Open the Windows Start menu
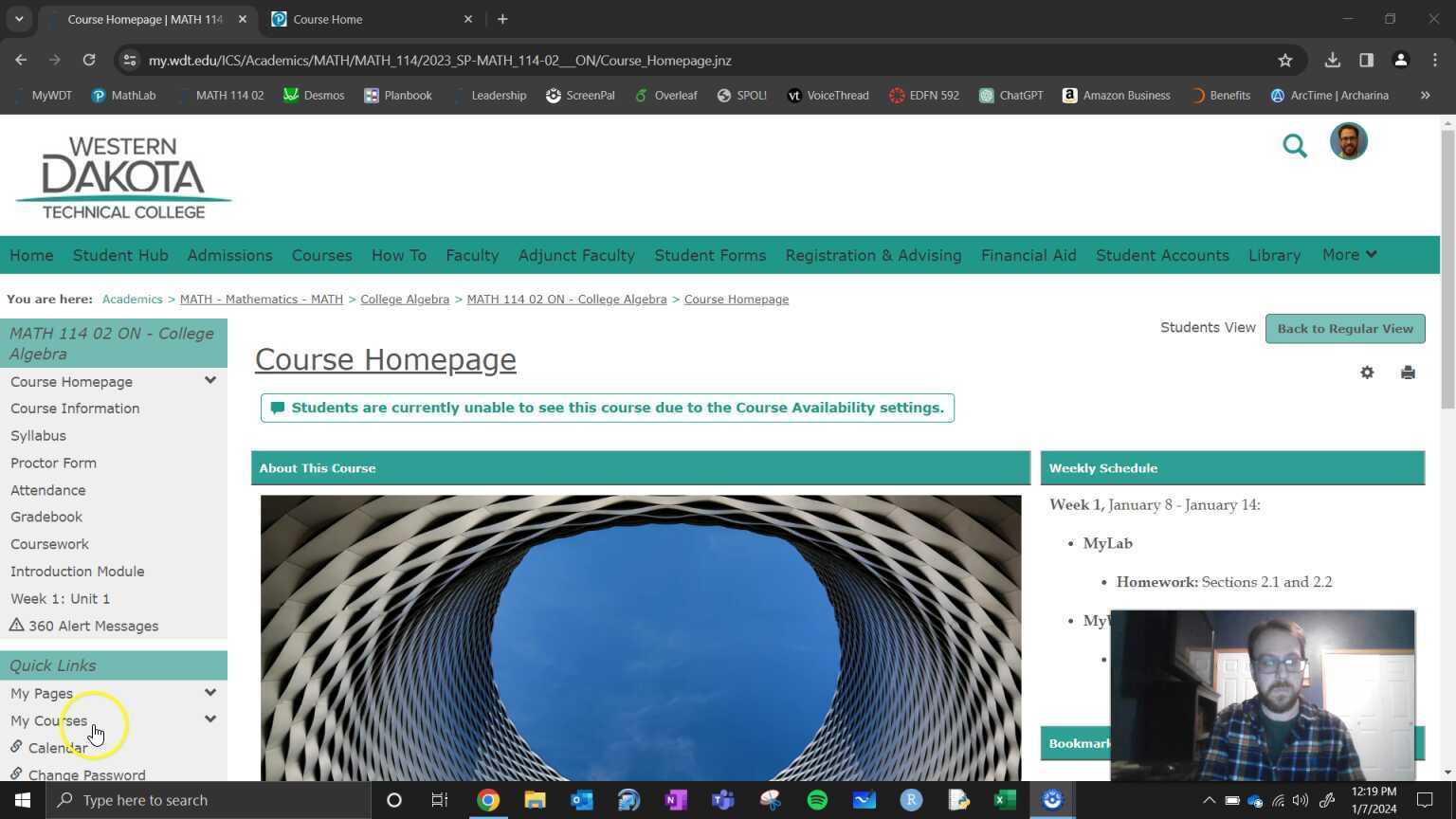Image resolution: width=1456 pixels, height=819 pixels. tap(22, 800)
